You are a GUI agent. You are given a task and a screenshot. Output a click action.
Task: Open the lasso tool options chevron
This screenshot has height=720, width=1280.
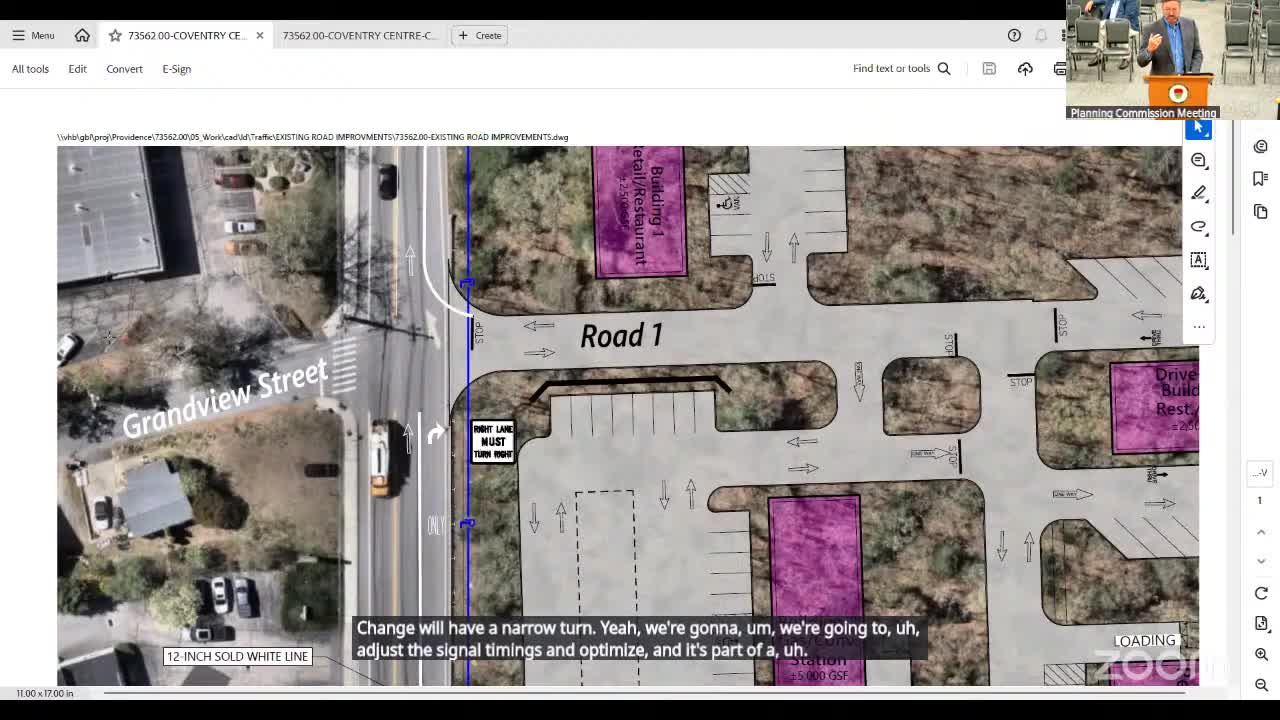point(1207,233)
